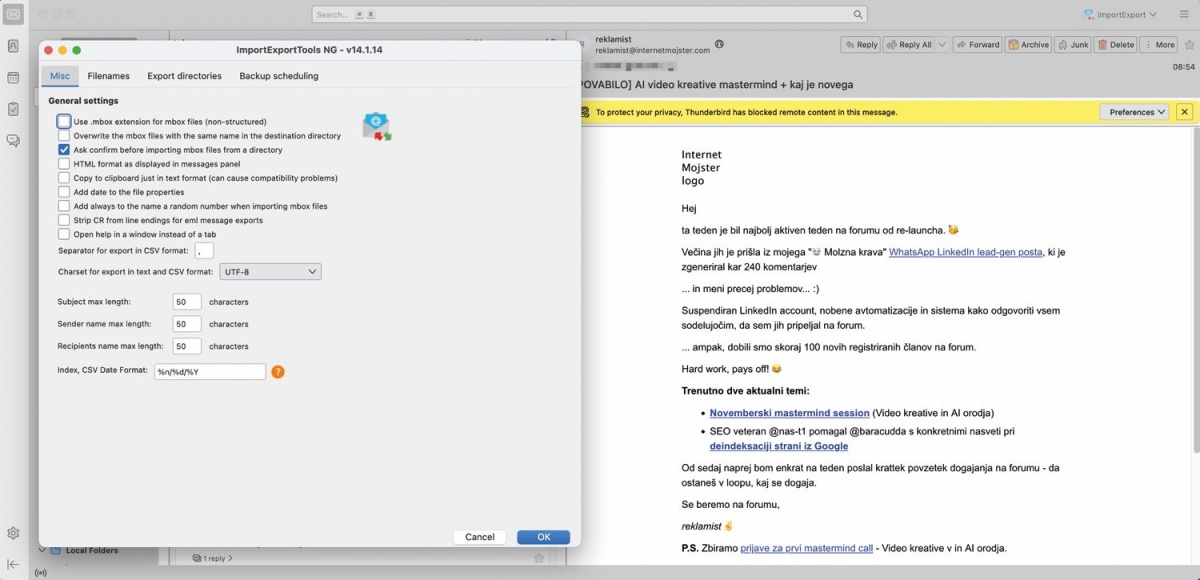Enable Use .mbox extension checkbox
The height and width of the screenshot is (580, 1200).
(64, 121)
